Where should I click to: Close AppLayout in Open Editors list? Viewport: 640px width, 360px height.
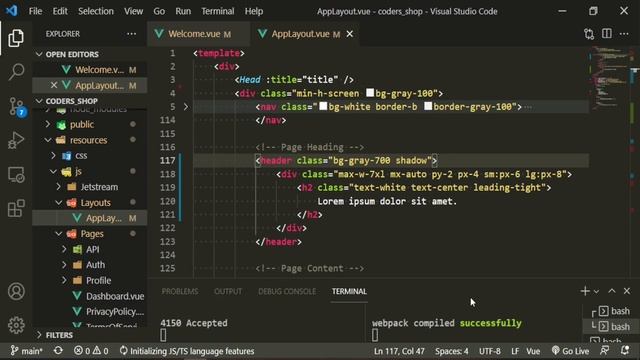pos(54,85)
